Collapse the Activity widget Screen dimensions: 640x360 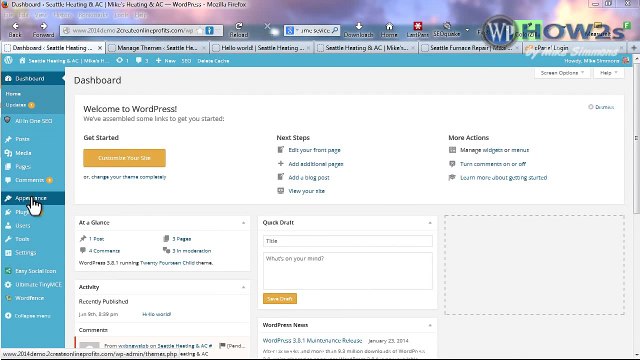tap(244, 287)
